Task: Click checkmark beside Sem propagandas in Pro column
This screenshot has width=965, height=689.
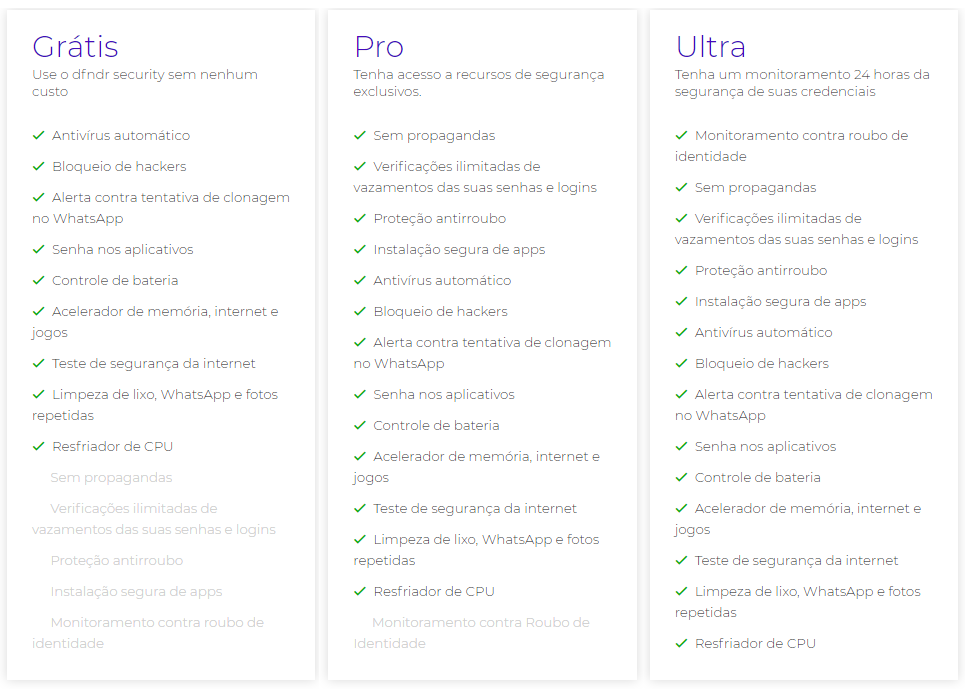Action: coord(360,135)
